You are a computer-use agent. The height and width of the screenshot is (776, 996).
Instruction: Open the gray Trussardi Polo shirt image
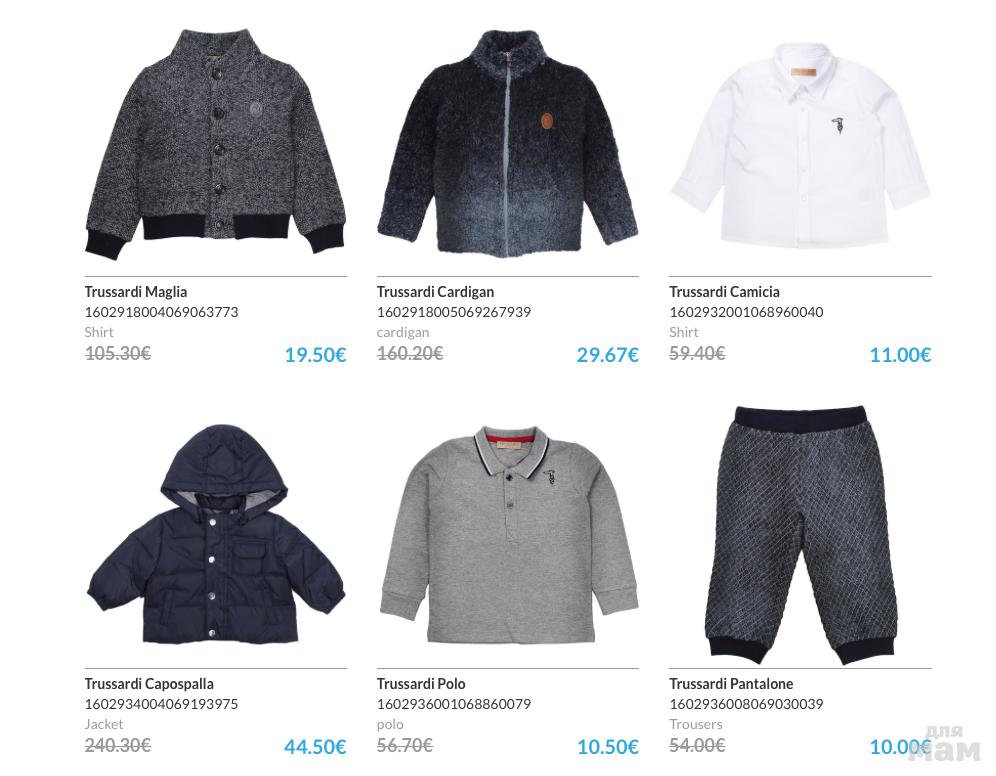tap(508, 535)
